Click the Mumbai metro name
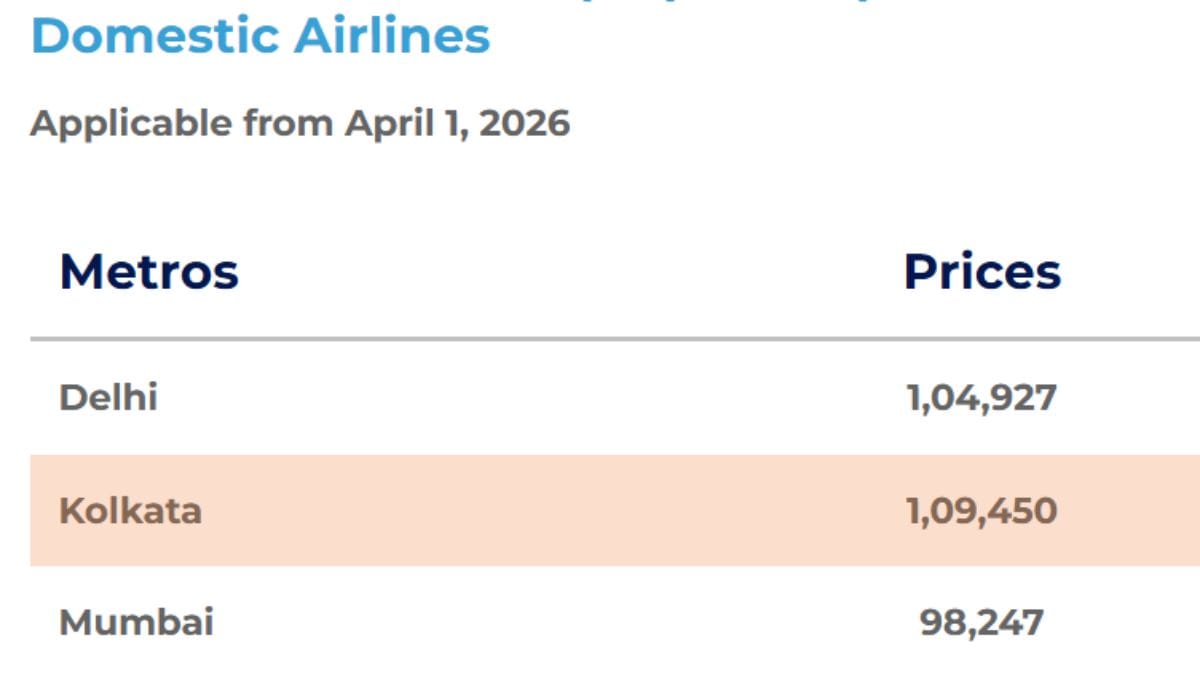Screen dimensions: 1200x675 tap(136, 623)
